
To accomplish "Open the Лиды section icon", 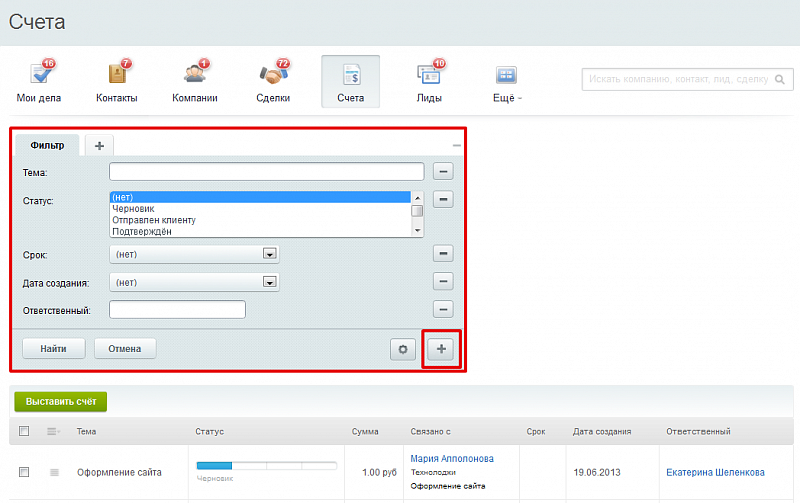I will pos(430,72).
